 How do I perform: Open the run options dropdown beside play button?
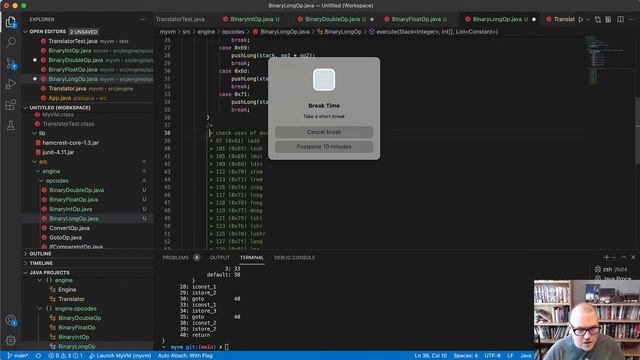click(x=588, y=19)
